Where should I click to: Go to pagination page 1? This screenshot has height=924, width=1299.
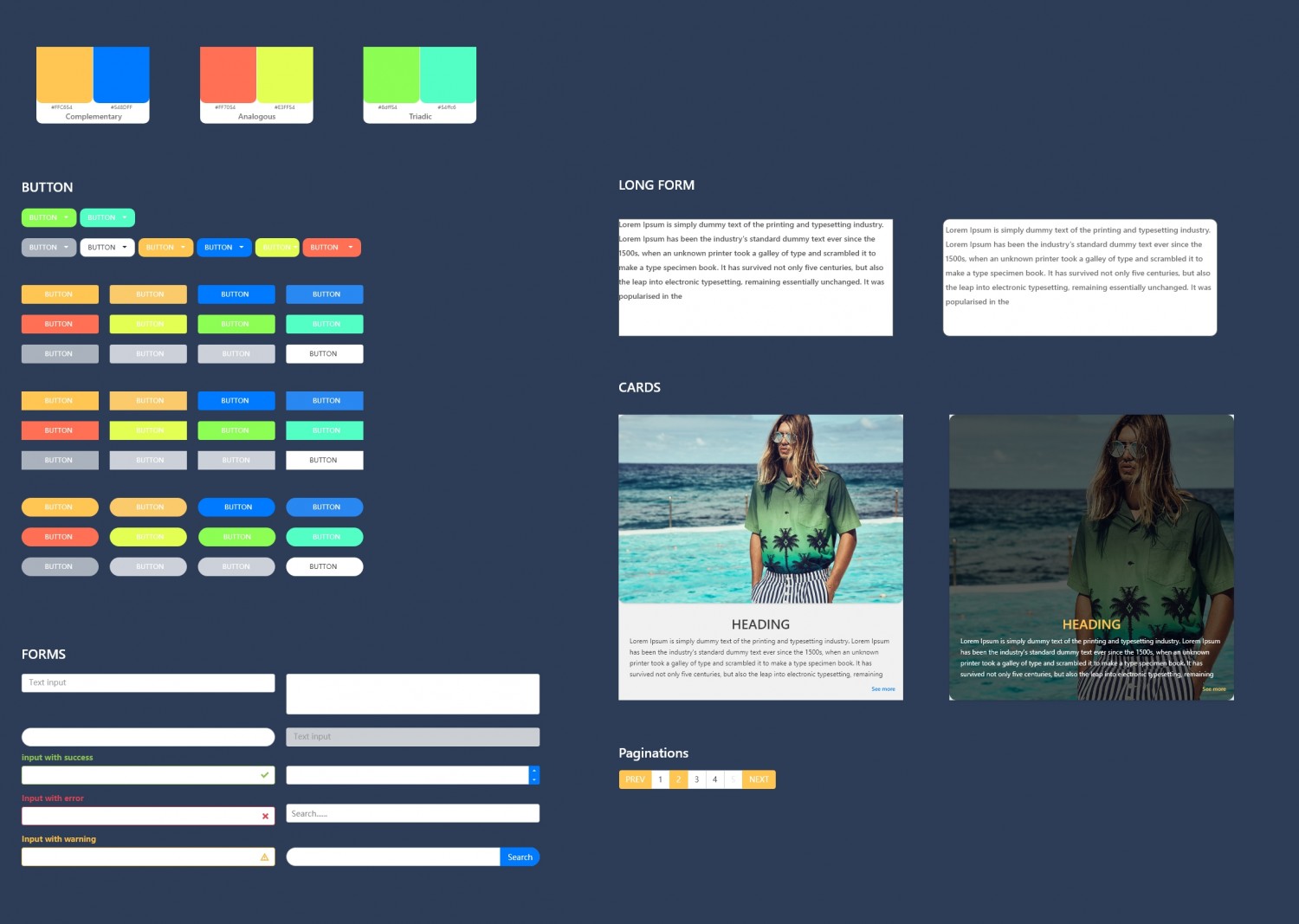click(661, 779)
